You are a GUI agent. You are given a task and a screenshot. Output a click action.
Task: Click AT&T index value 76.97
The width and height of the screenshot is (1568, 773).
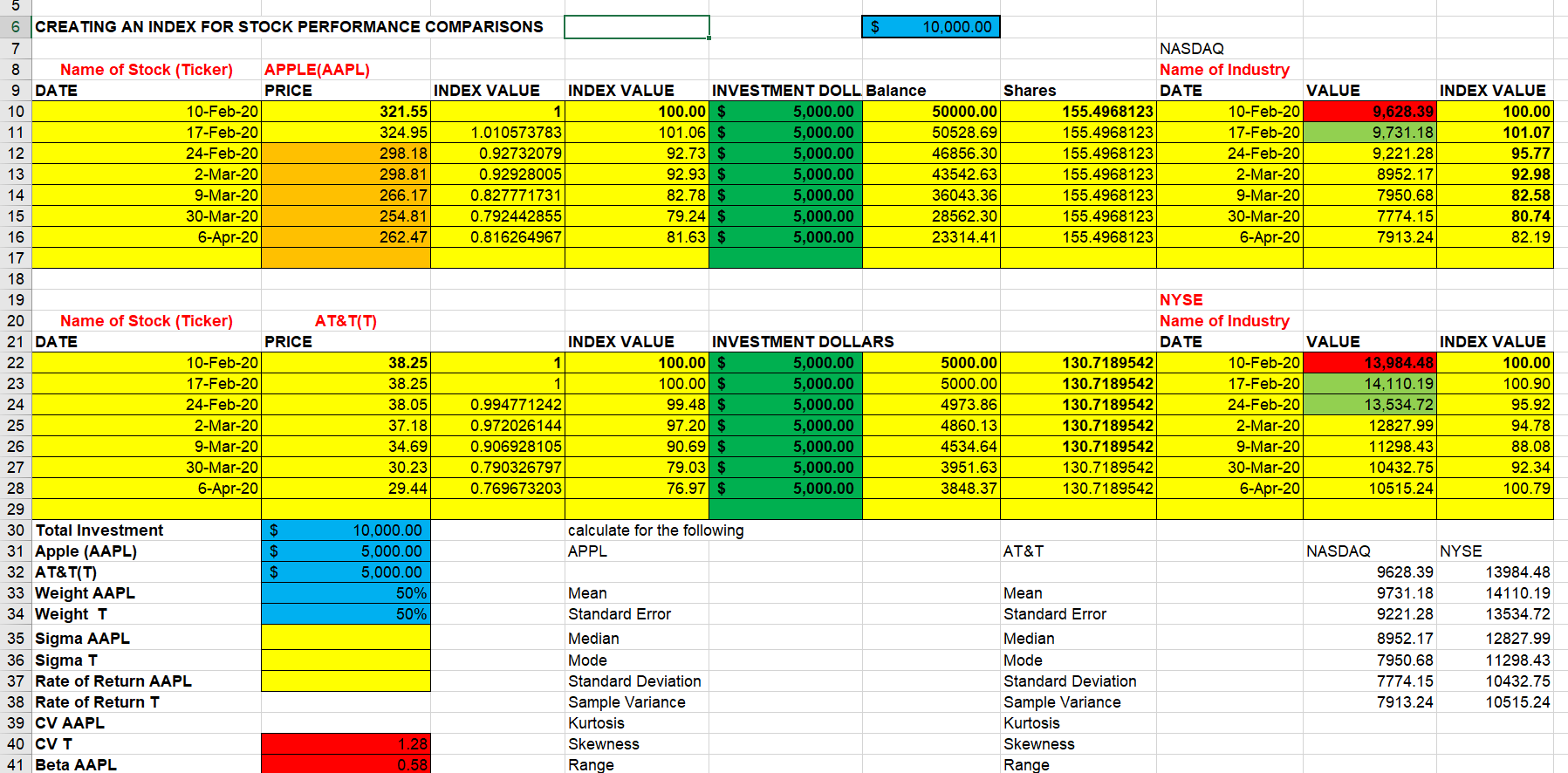637,489
